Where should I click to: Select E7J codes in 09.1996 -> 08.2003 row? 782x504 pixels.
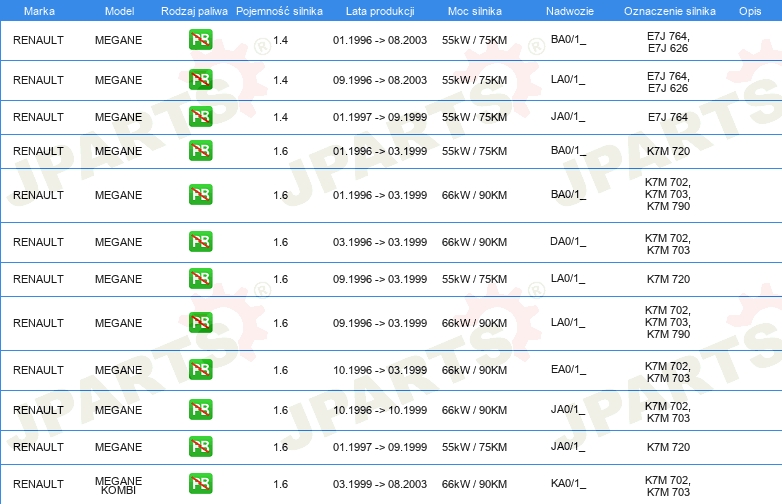pyautogui.click(x=668, y=82)
